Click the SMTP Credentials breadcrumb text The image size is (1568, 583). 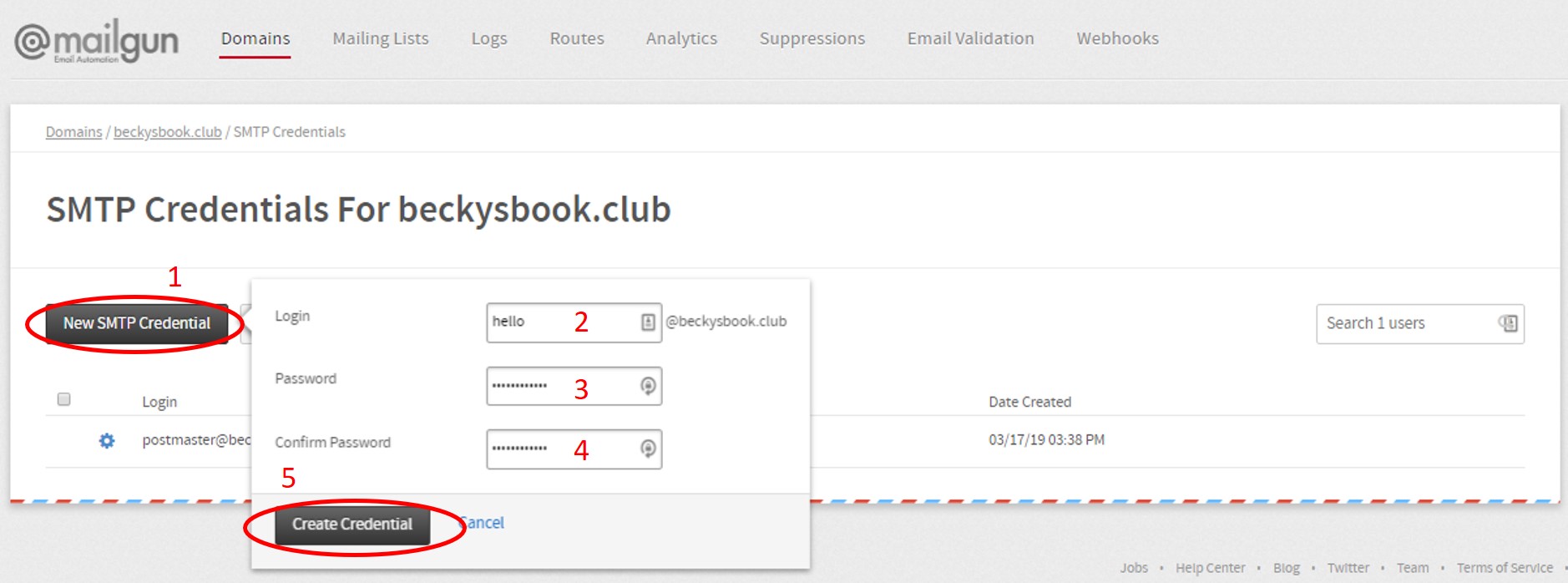click(x=290, y=132)
